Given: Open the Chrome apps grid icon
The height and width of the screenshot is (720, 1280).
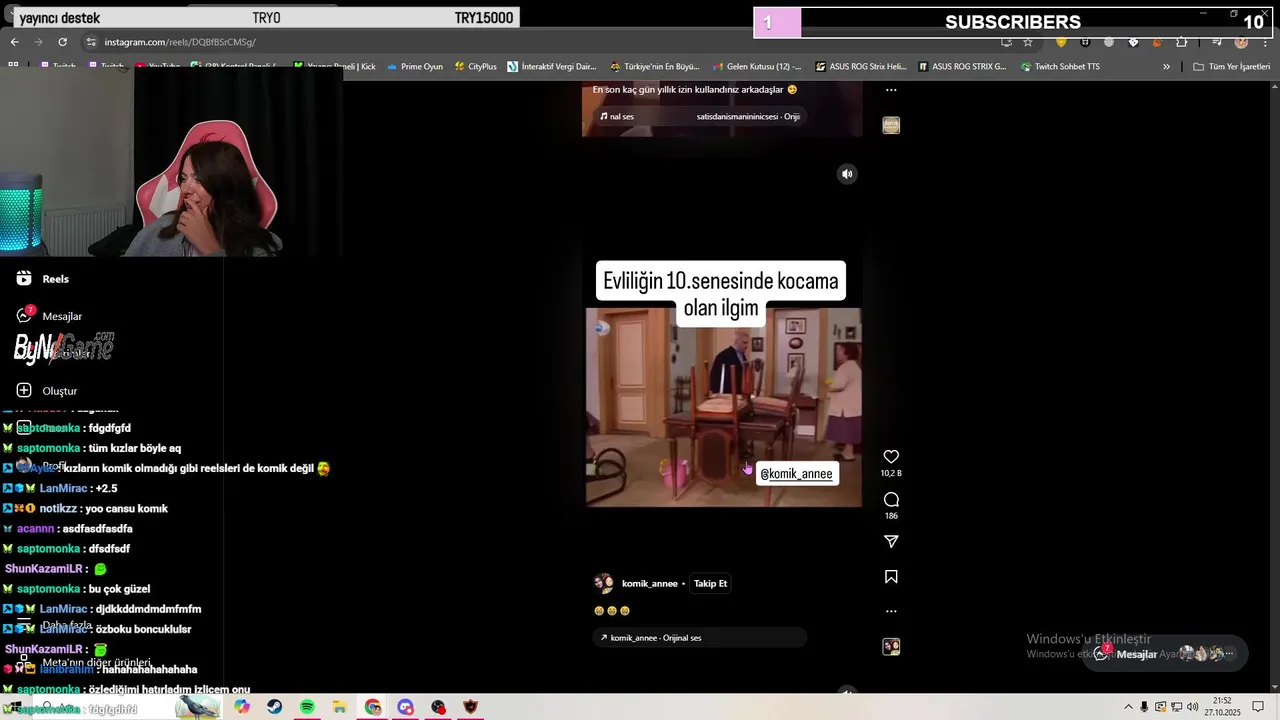Looking at the screenshot, I should coord(13,66).
